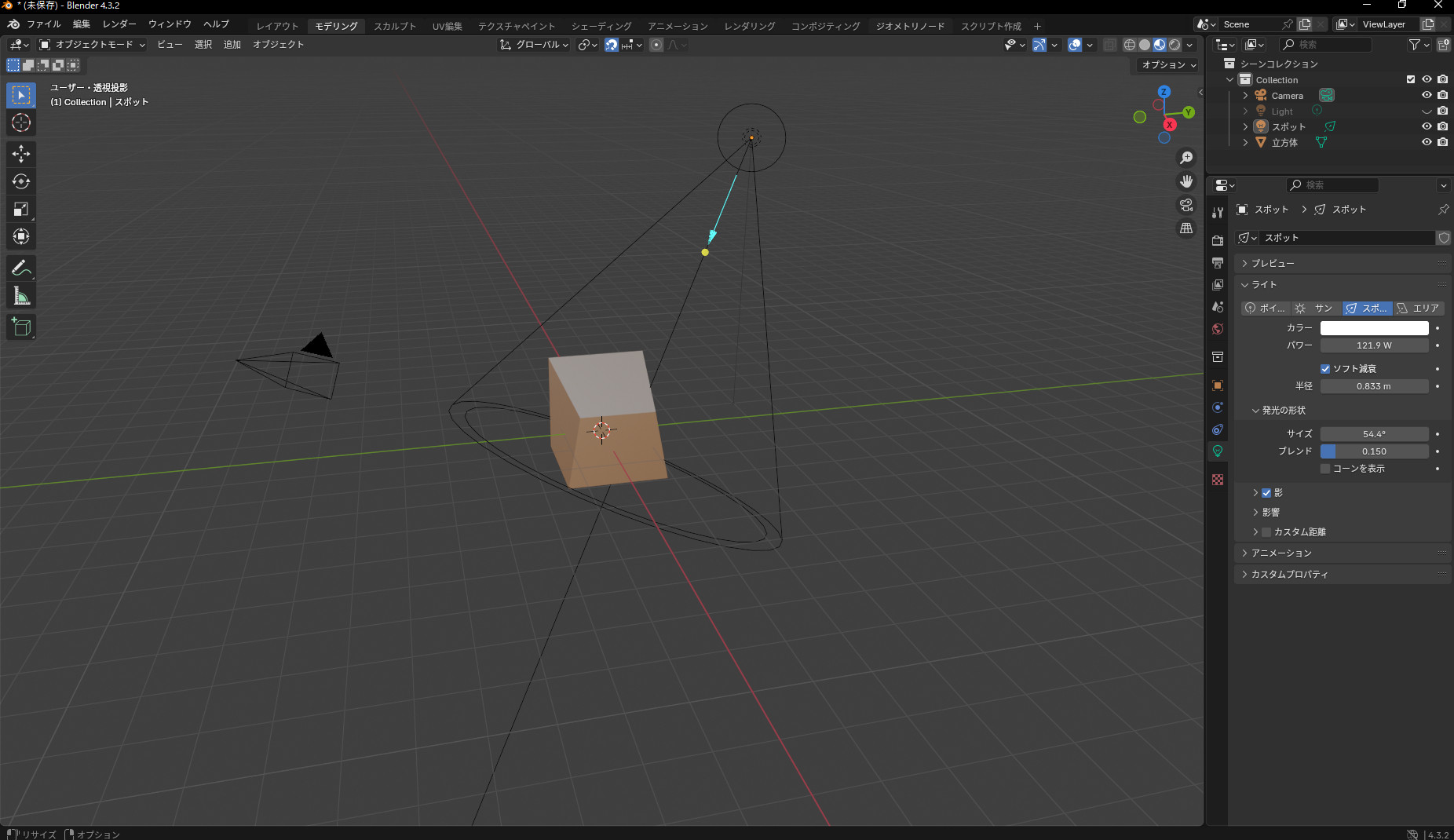Open the Object properties tab
The width and height of the screenshot is (1454, 840).
tap(1218, 385)
